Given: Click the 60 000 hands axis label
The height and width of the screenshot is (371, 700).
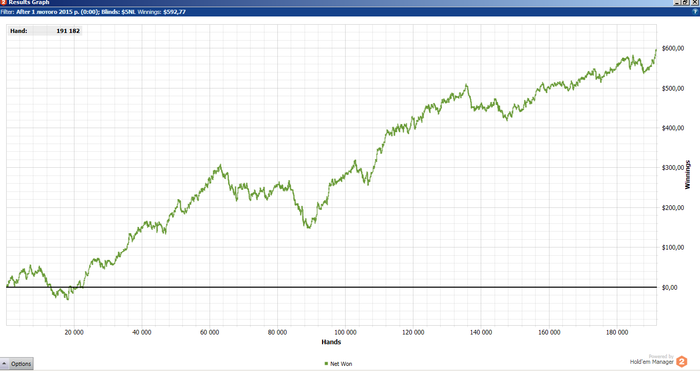Looking at the screenshot, I should (x=210, y=333).
